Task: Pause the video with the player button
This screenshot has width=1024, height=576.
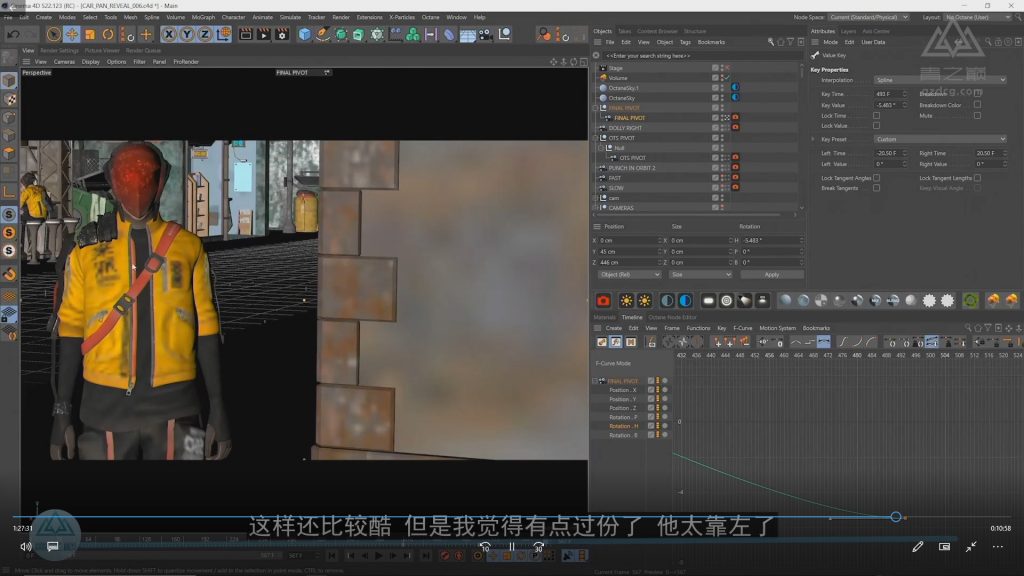Action: click(511, 547)
